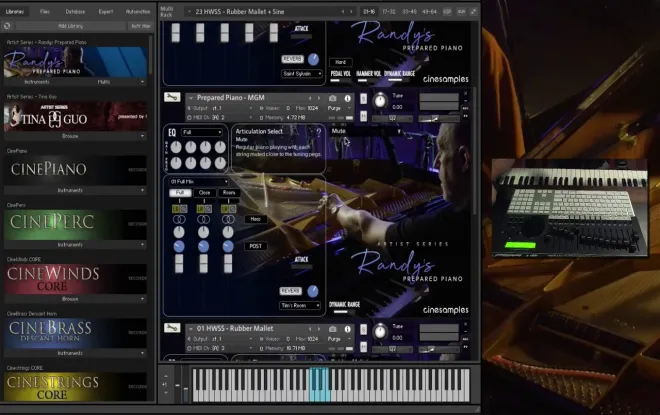Image resolution: width=660 pixels, height=415 pixels.
Task: Adjust blue reverb knob beside Tim's Room REVERB
Action: coord(313,291)
